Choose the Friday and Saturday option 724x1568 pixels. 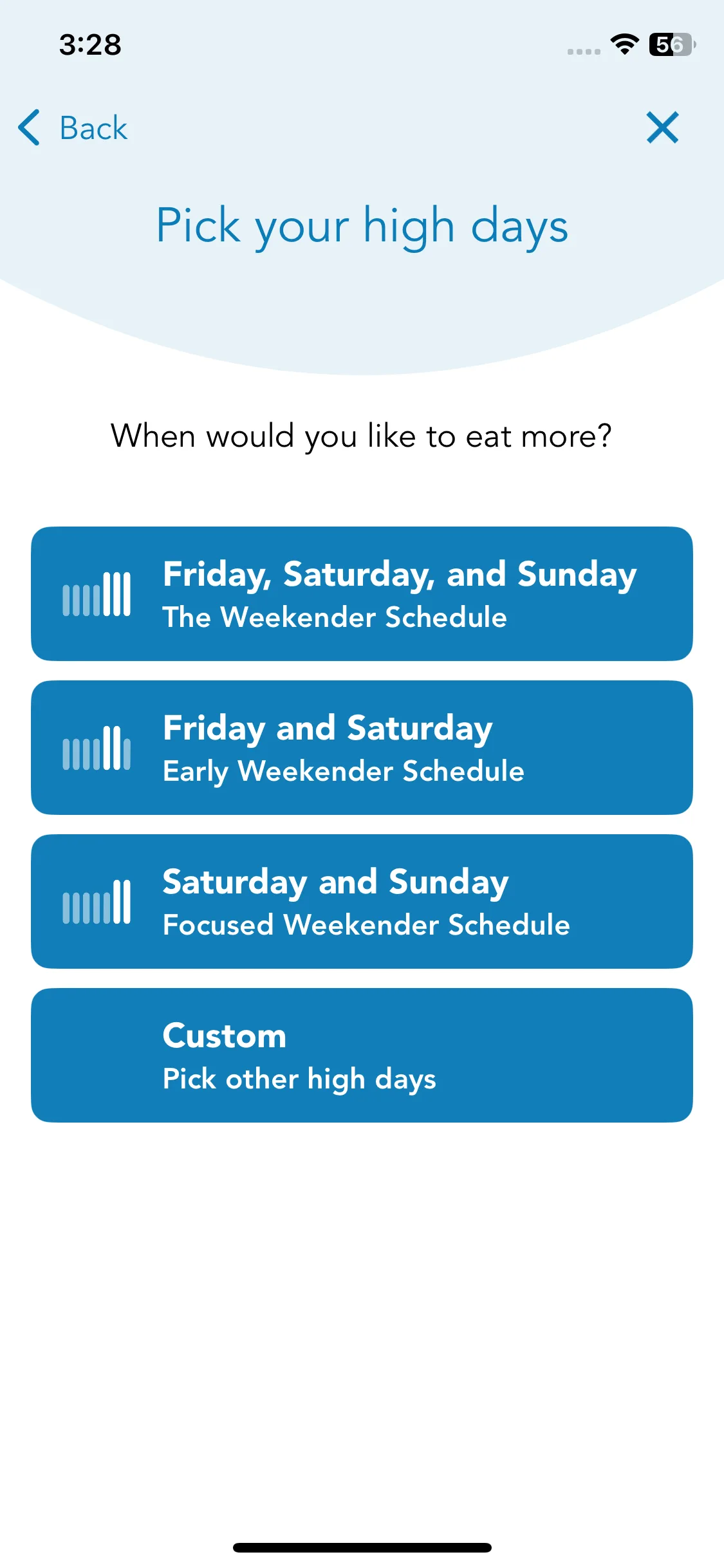(x=328, y=728)
